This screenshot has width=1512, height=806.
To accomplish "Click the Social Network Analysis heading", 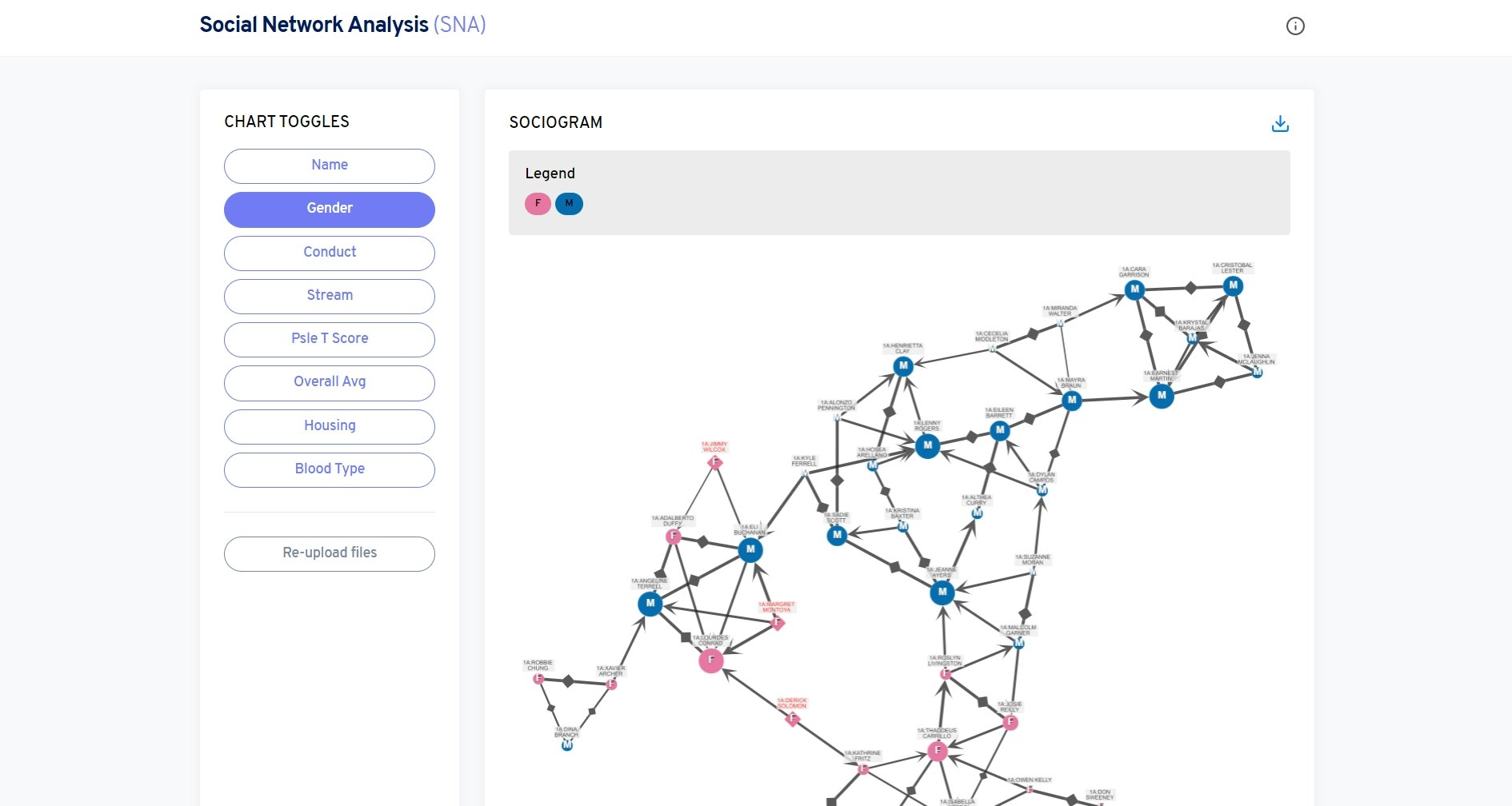I will pyautogui.click(x=314, y=25).
